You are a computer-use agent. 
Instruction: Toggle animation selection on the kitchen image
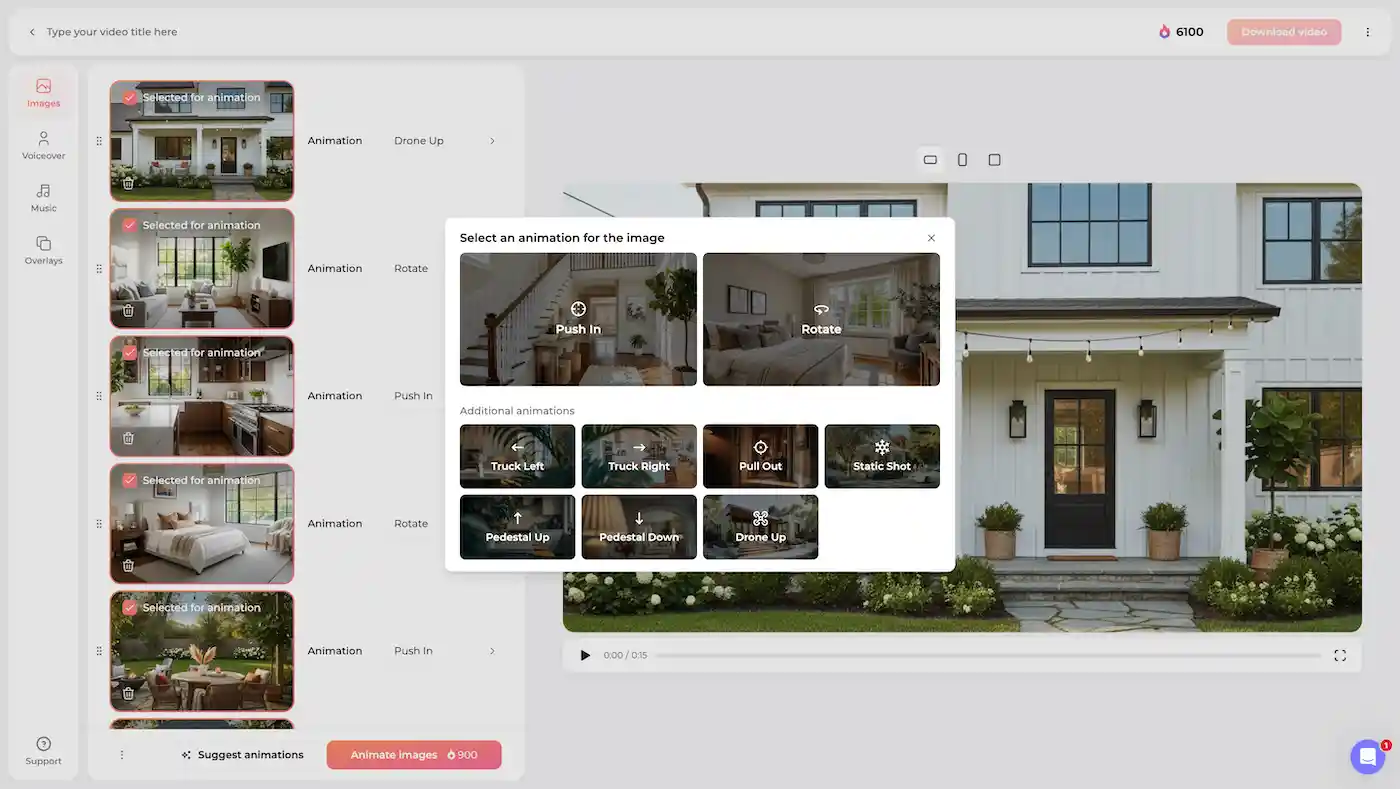click(129, 352)
